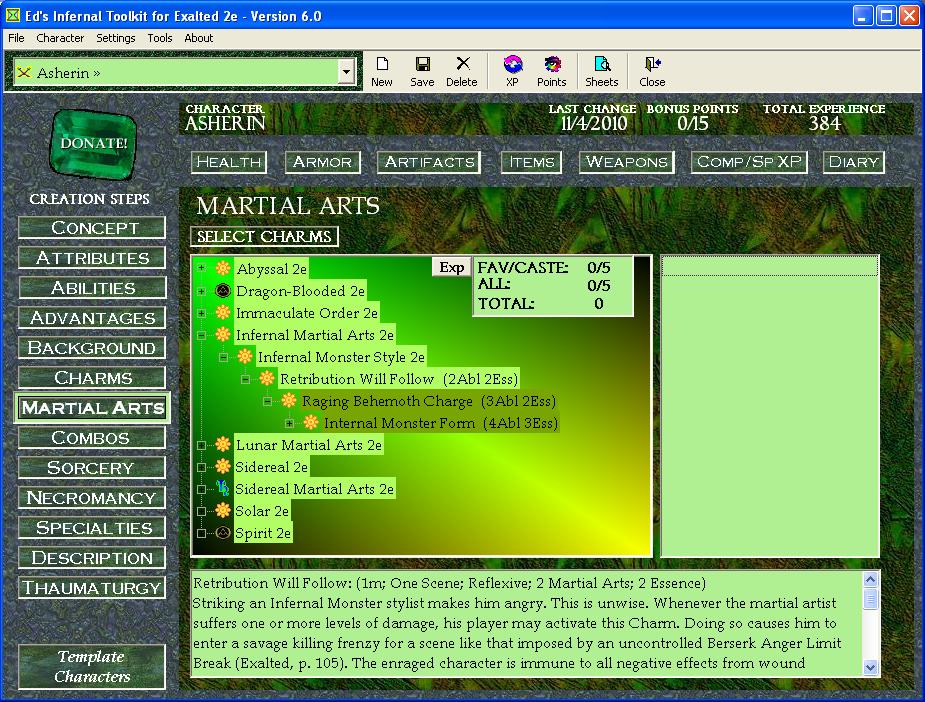Go to the Thaumaturgy creation step
Viewport: 925px width, 702px height.
point(92,588)
